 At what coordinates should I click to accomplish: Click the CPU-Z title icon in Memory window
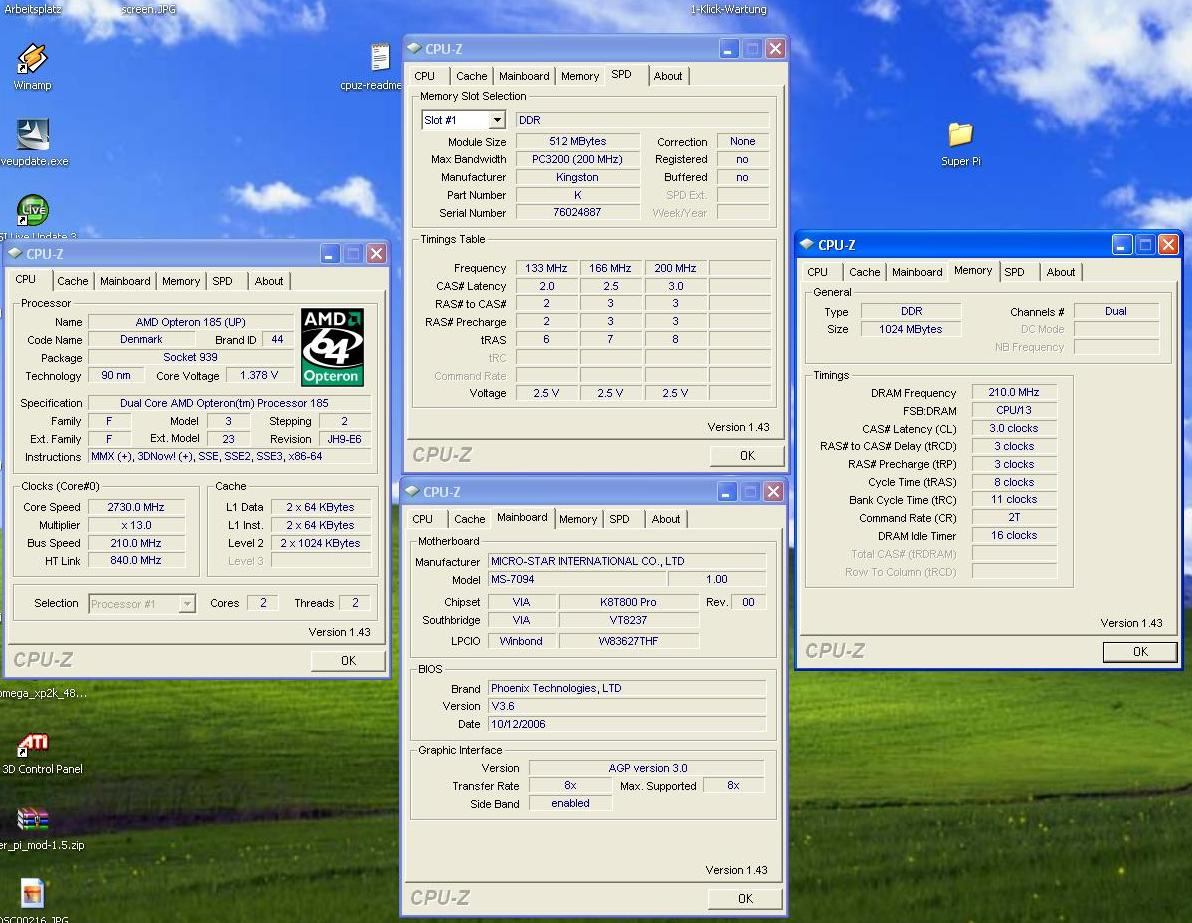[807, 245]
